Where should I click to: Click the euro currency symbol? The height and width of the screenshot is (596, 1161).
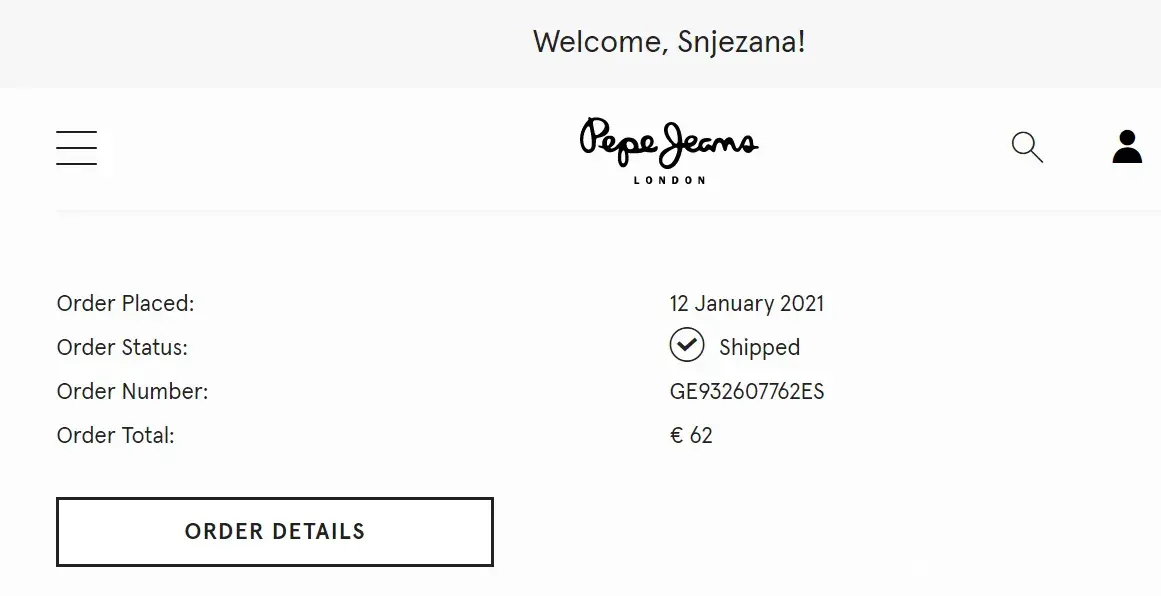tap(677, 435)
